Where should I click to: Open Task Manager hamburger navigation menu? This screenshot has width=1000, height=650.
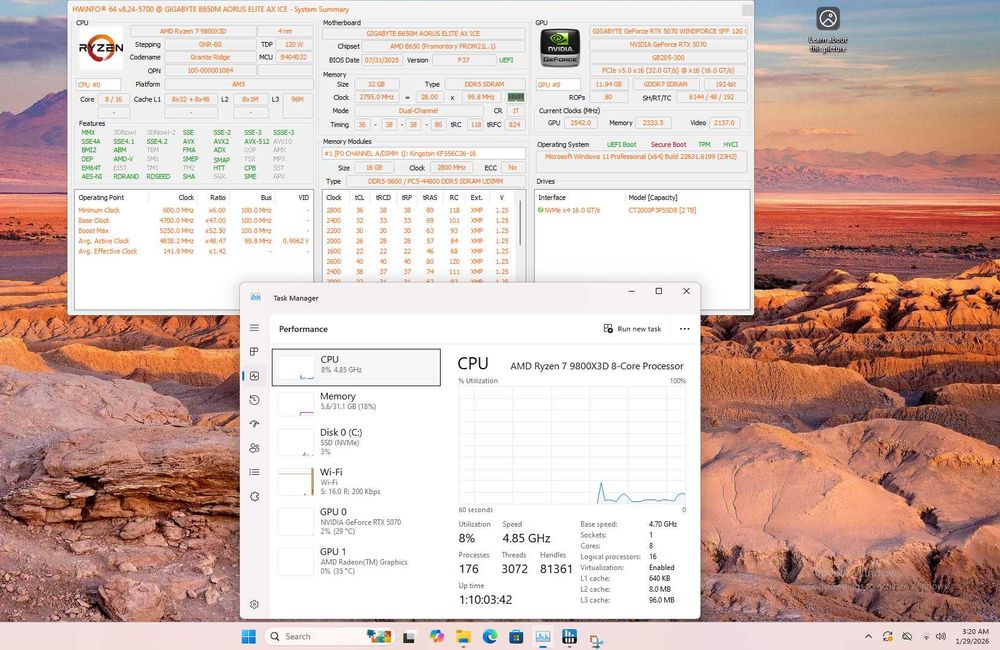(254, 328)
